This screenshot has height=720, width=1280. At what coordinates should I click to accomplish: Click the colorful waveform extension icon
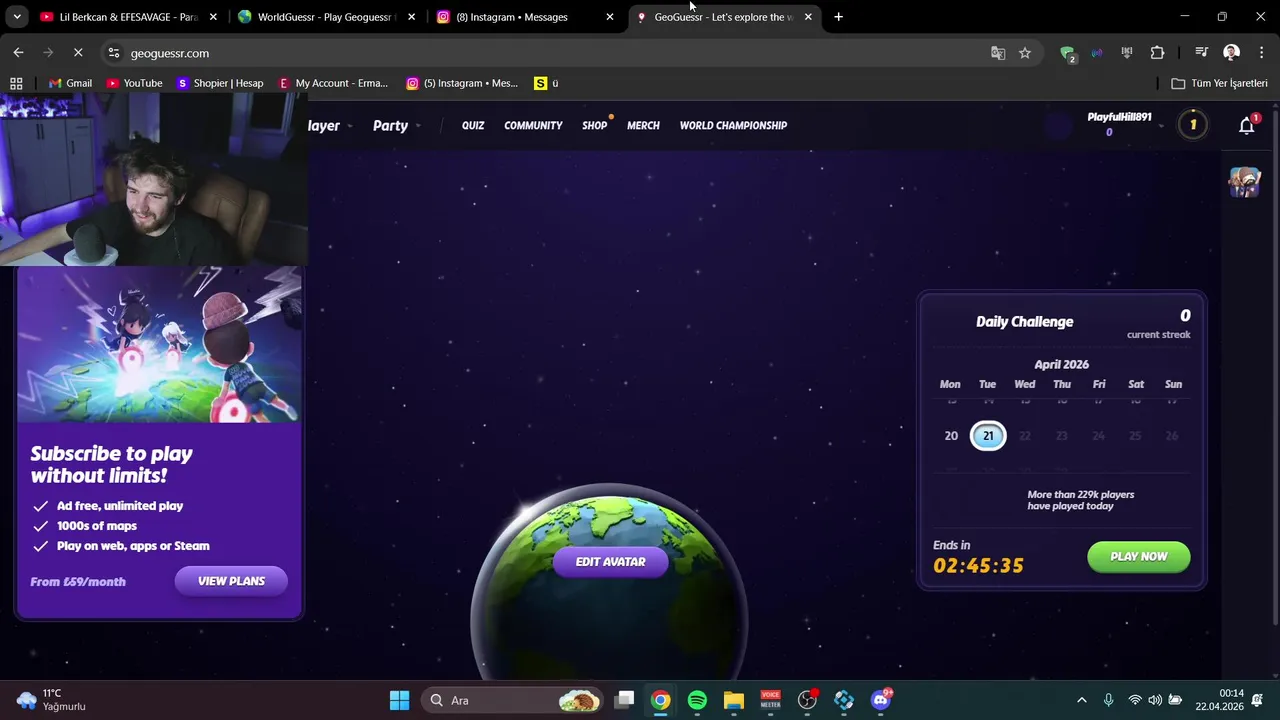pos(1097,53)
